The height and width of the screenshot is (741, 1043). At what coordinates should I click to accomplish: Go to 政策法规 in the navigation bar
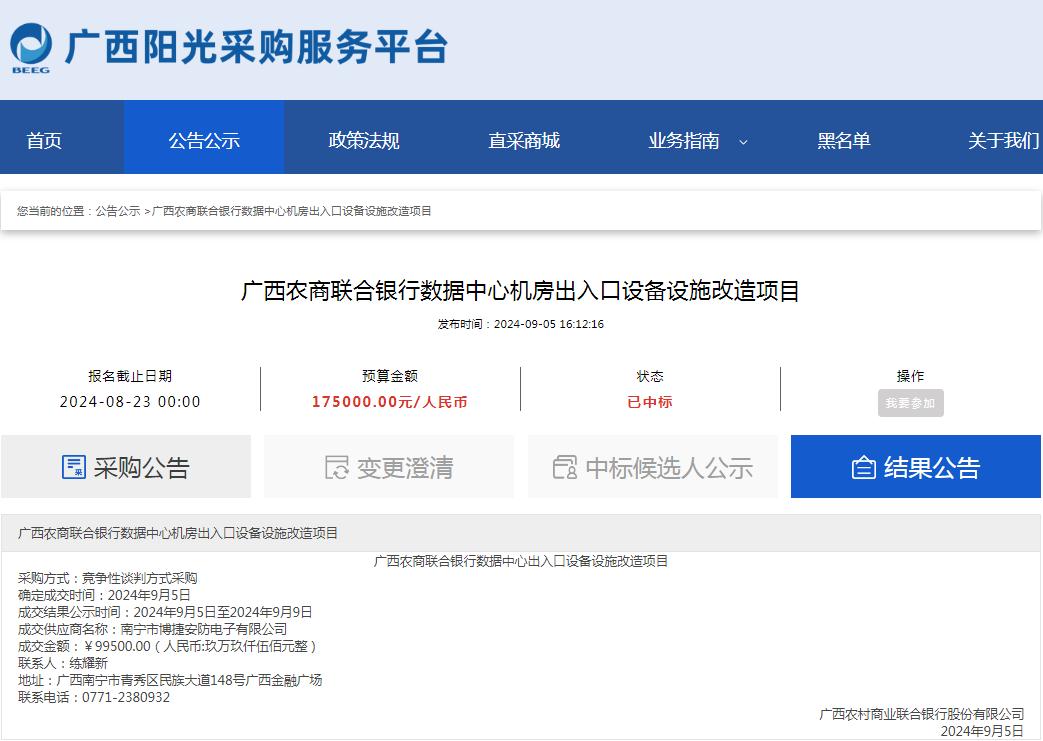pos(364,140)
